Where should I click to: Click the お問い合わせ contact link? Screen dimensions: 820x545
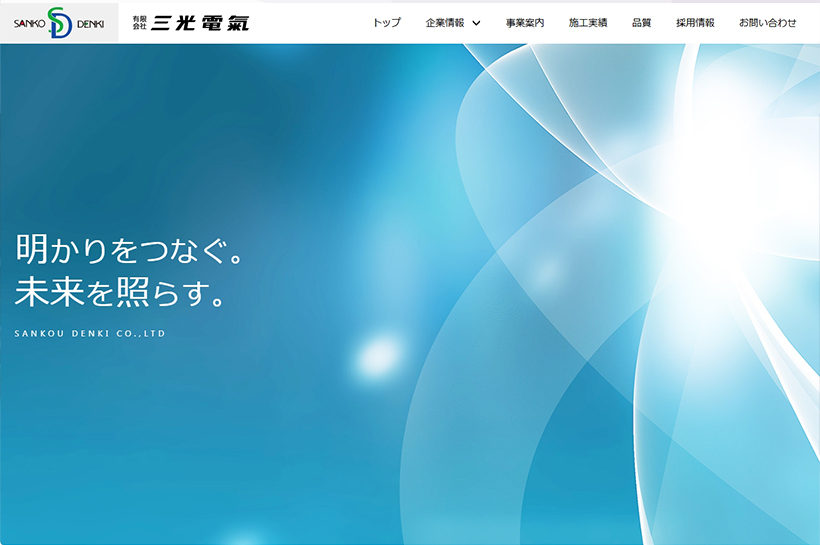tap(768, 22)
